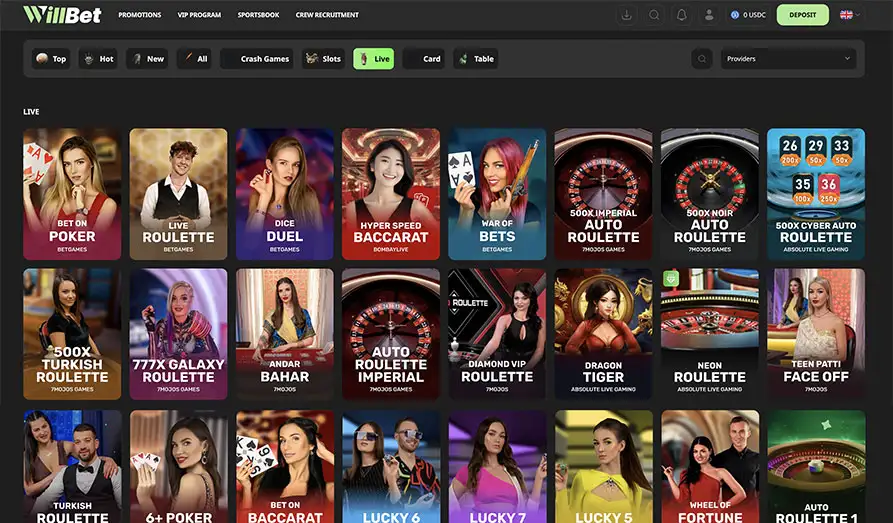This screenshot has width=893, height=523.
Task: Open the download app icon
Action: point(626,15)
